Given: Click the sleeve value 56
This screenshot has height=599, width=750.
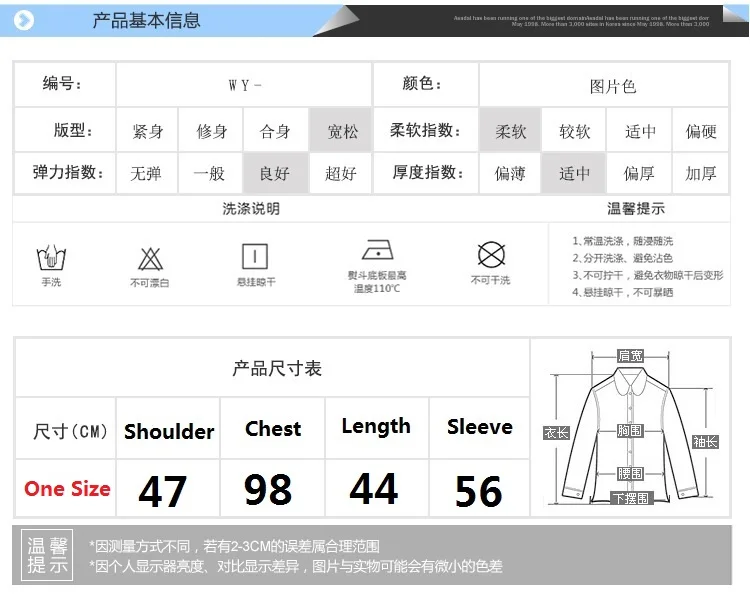Looking at the screenshot, I should 479,491.
